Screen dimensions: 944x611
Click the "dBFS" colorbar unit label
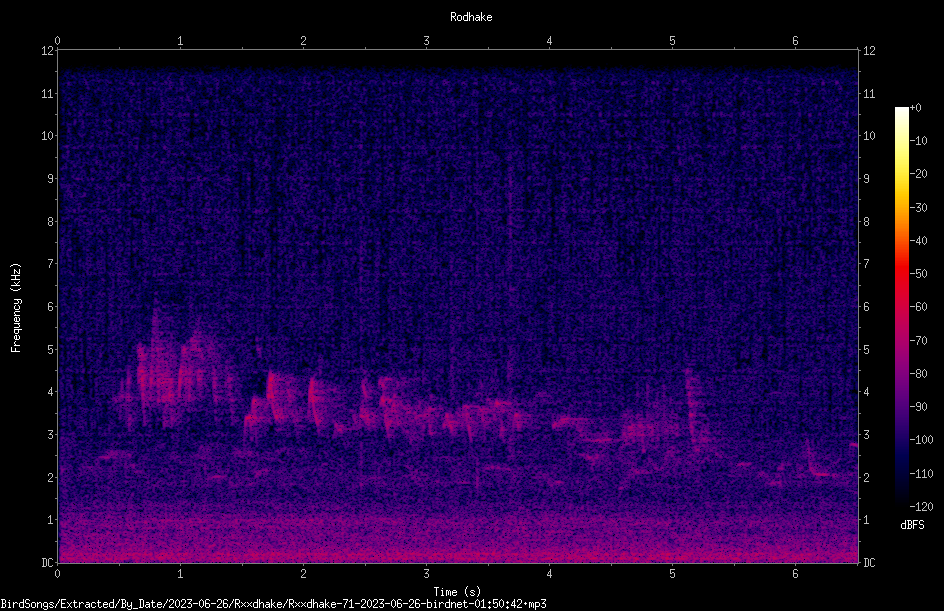coord(912,525)
